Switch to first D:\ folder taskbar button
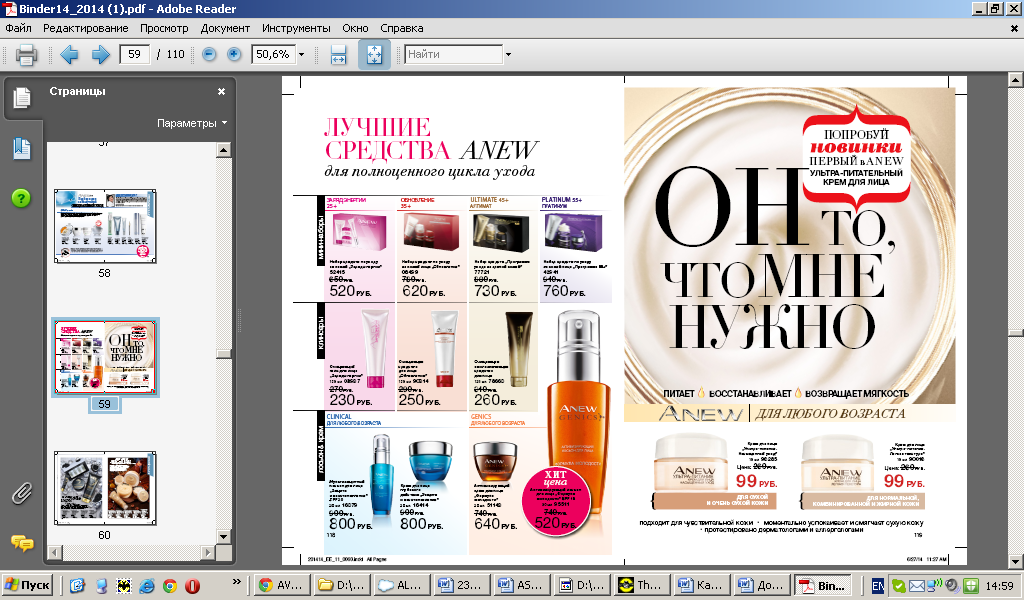The width and height of the screenshot is (1024, 600). (x=342, y=585)
